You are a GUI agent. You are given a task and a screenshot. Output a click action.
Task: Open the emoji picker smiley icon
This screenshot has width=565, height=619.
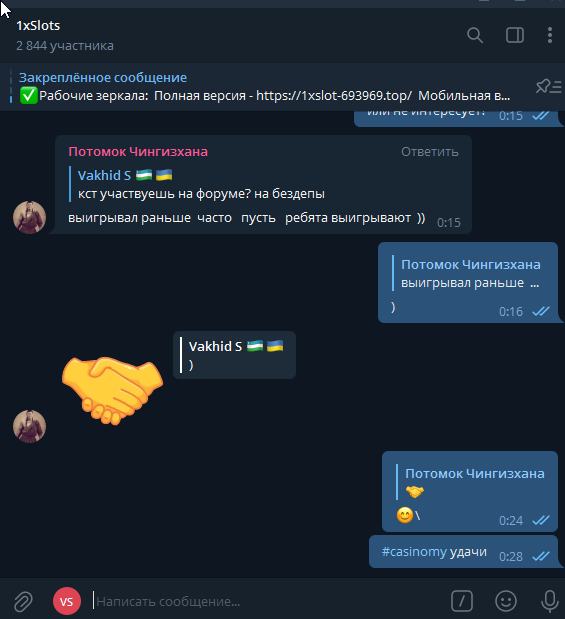tap(506, 601)
